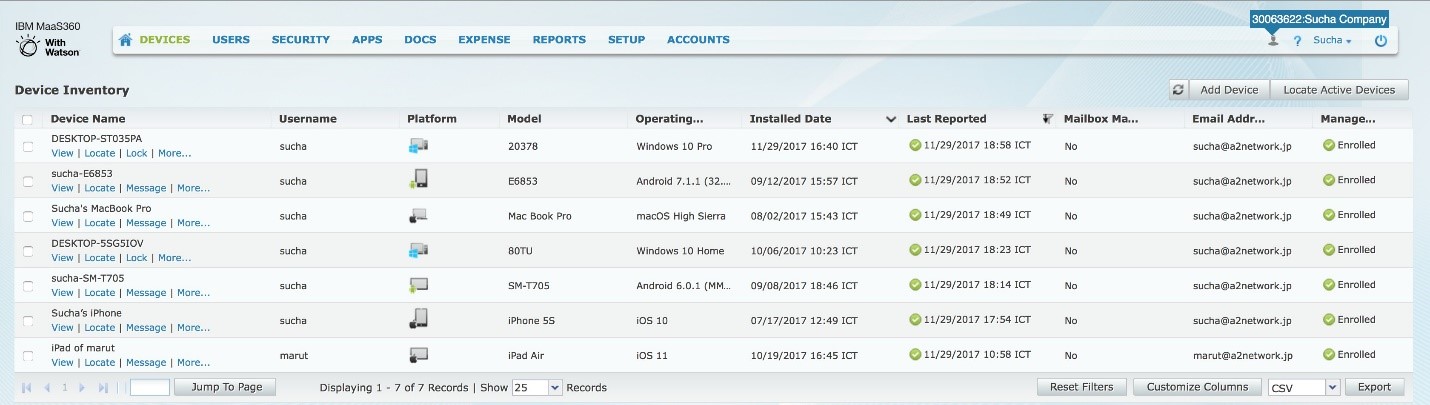Image resolution: width=1430 pixels, height=405 pixels.
Task: Click green status check beside 11/29/2017 10:58 ICT
Action: click(915, 354)
